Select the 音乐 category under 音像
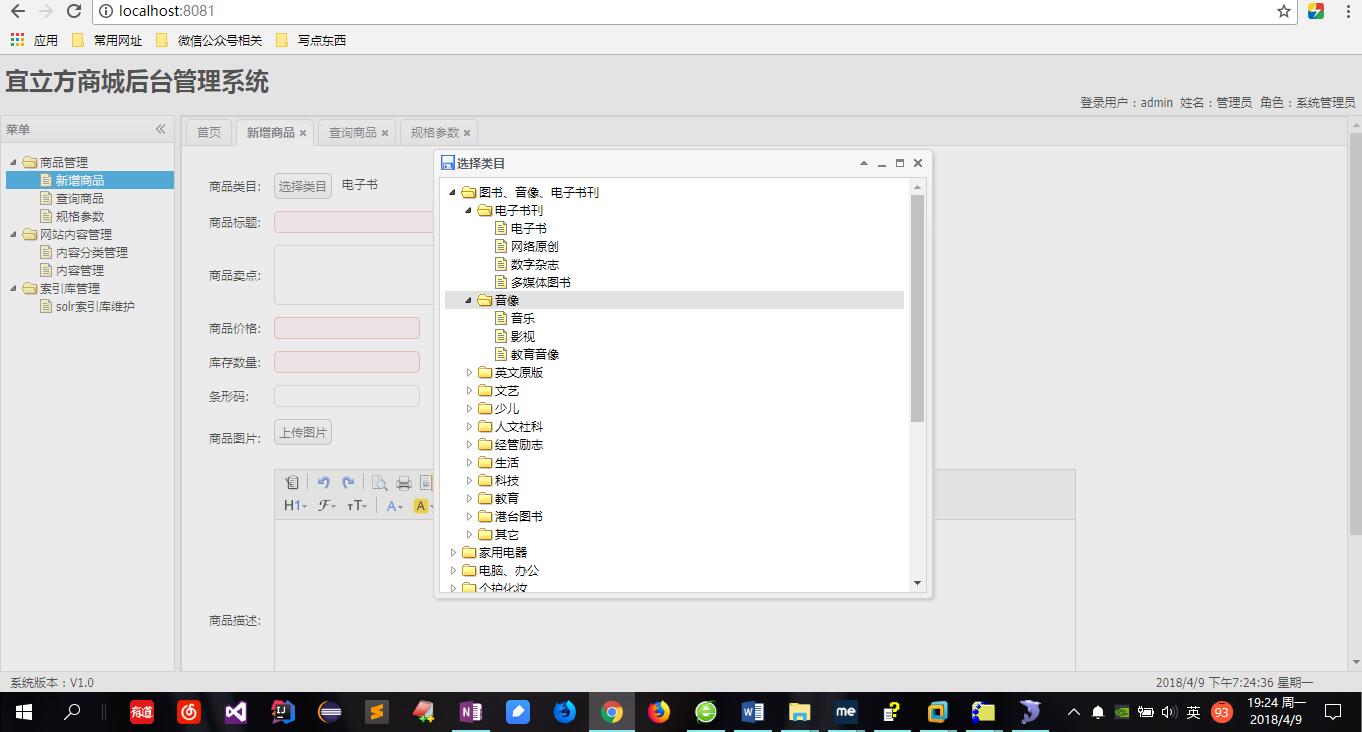Screen dimensions: 1362x732 point(524,318)
